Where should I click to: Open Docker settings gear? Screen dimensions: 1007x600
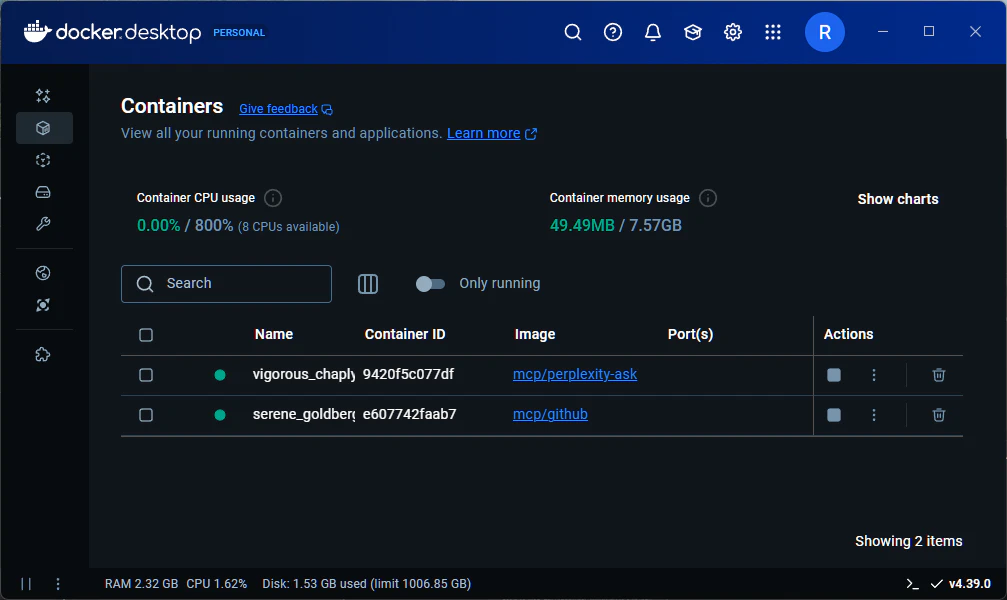[733, 32]
